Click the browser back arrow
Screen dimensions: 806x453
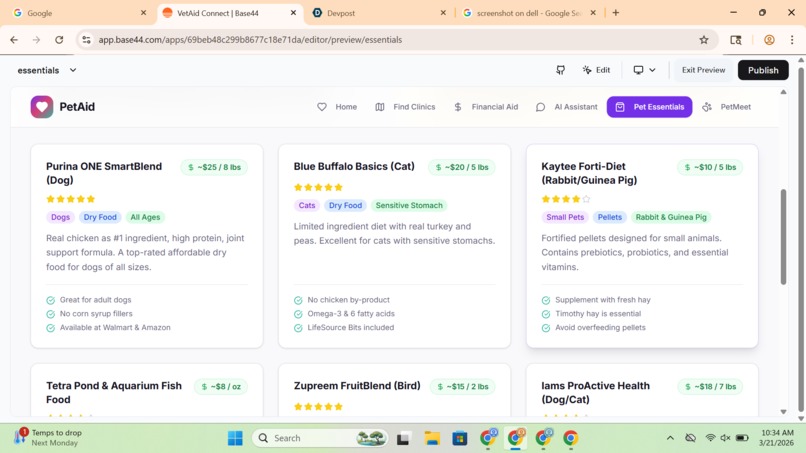[x=14, y=40]
